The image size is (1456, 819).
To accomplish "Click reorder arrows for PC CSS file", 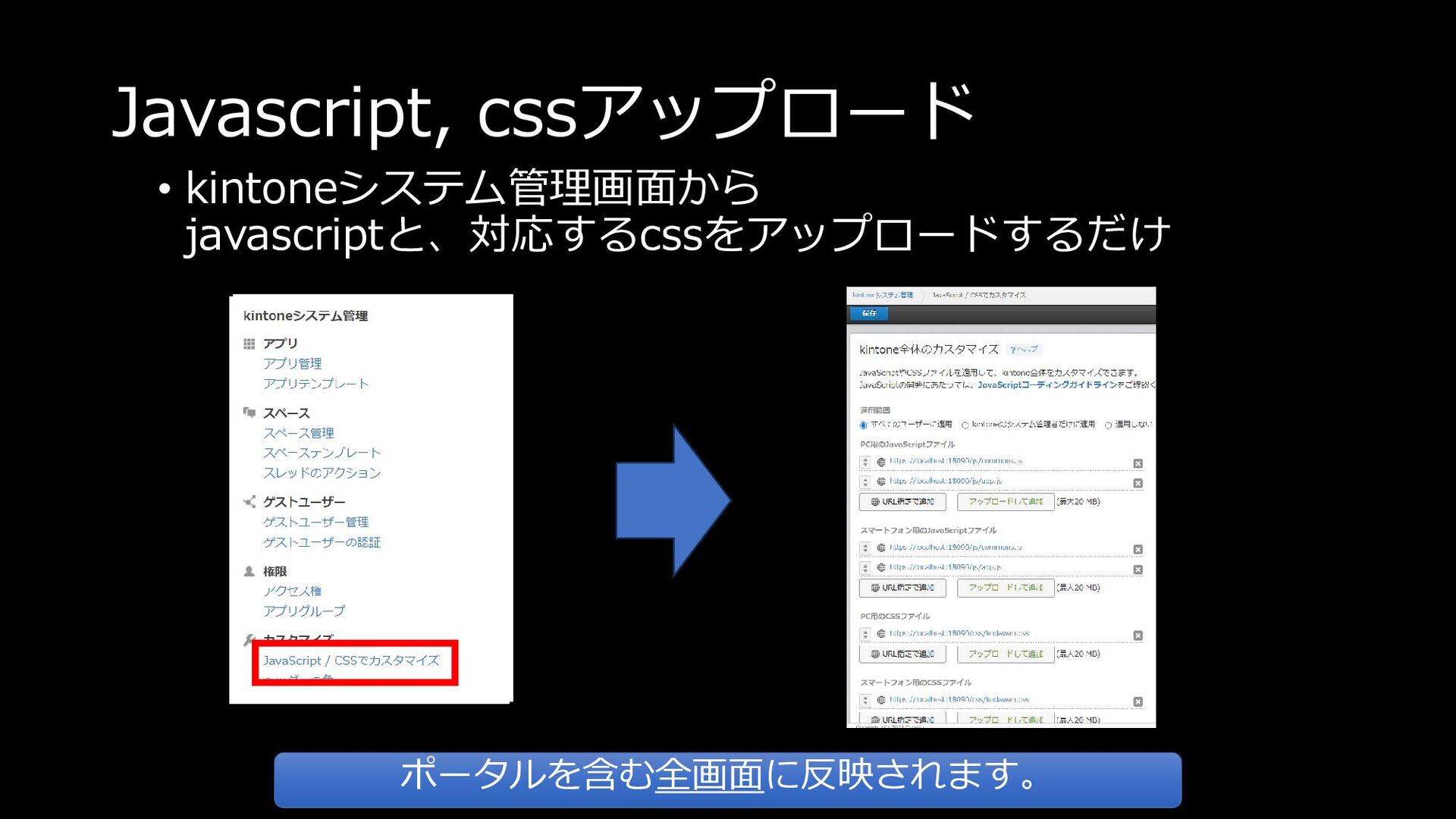I will pyautogui.click(x=865, y=634).
